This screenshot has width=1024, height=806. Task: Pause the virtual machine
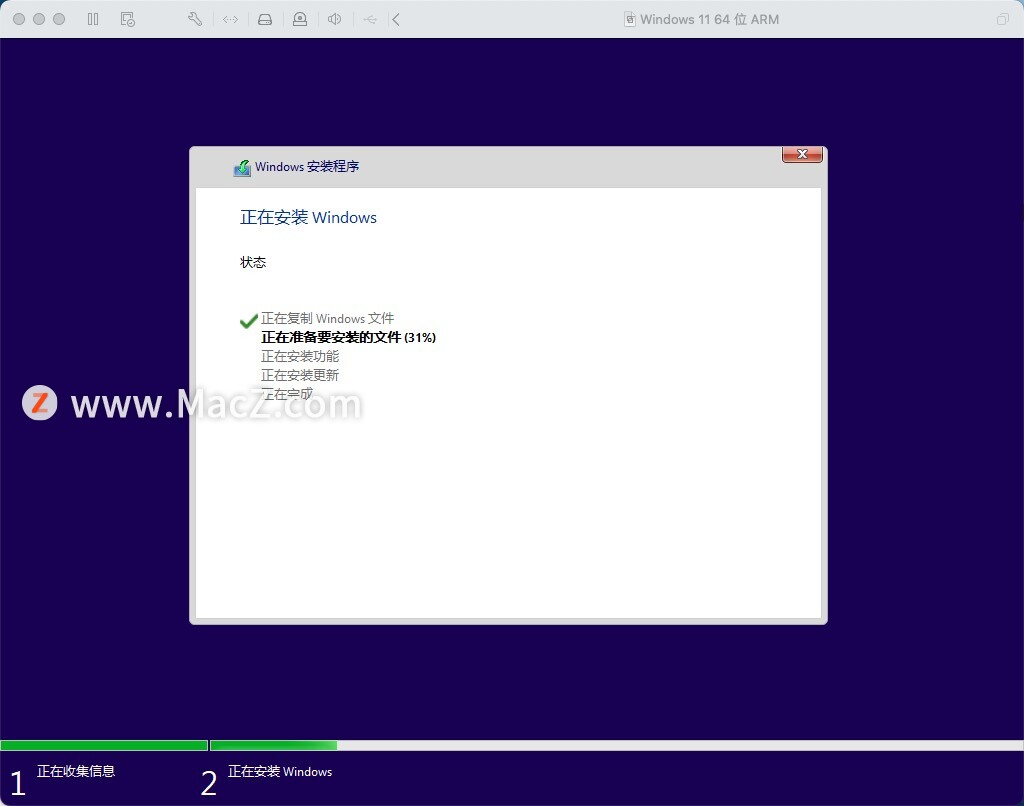[93, 19]
